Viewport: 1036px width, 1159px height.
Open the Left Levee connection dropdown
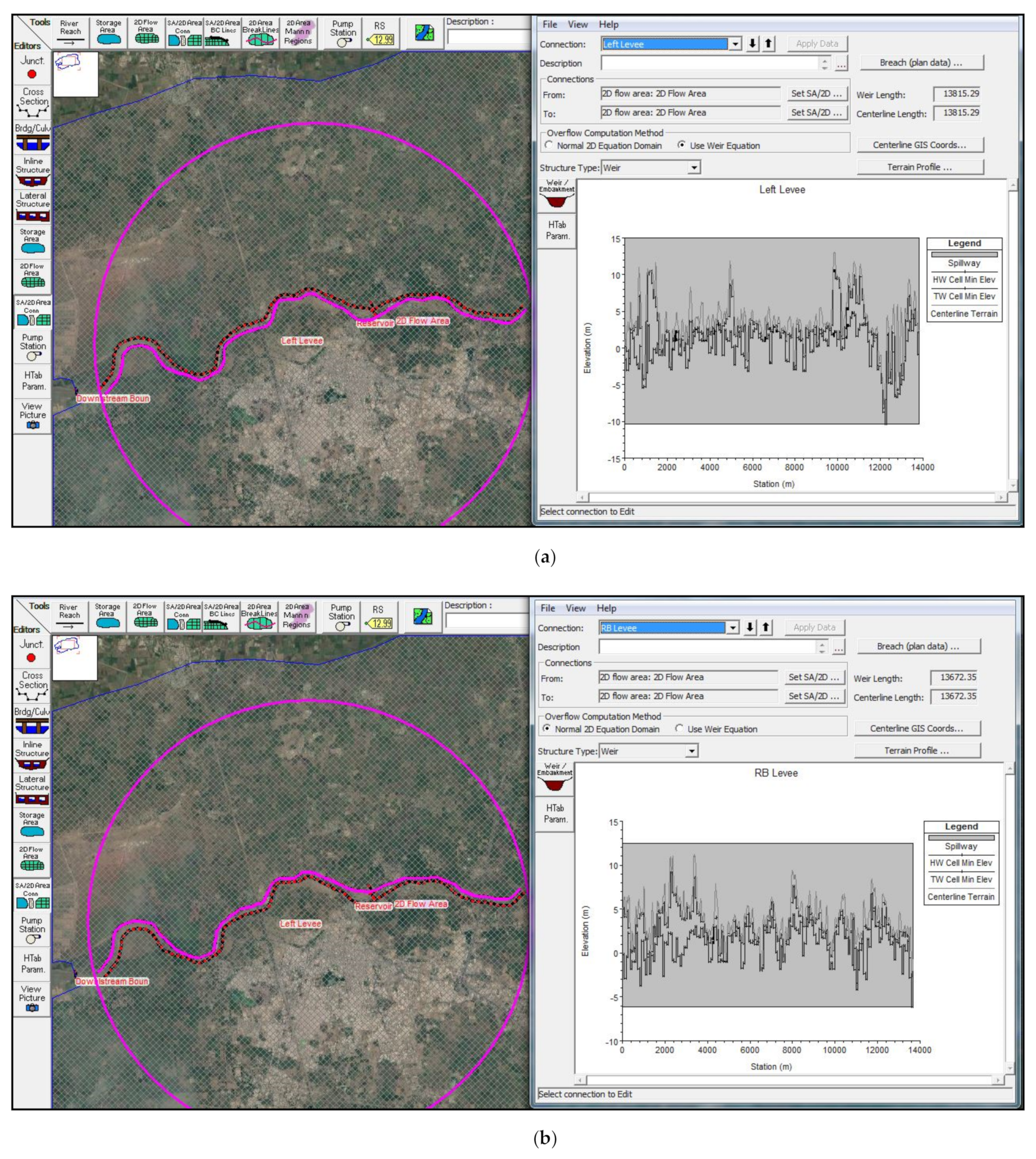pos(735,44)
